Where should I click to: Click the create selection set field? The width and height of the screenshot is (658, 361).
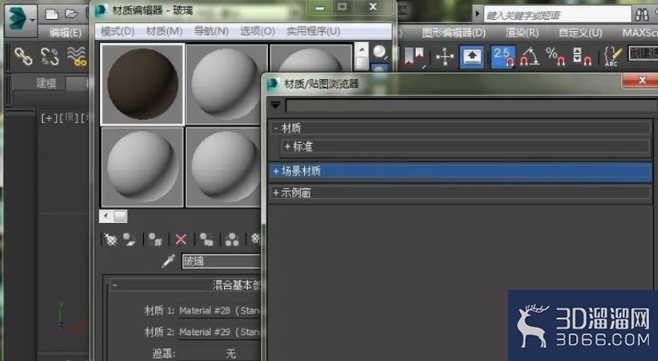643,54
